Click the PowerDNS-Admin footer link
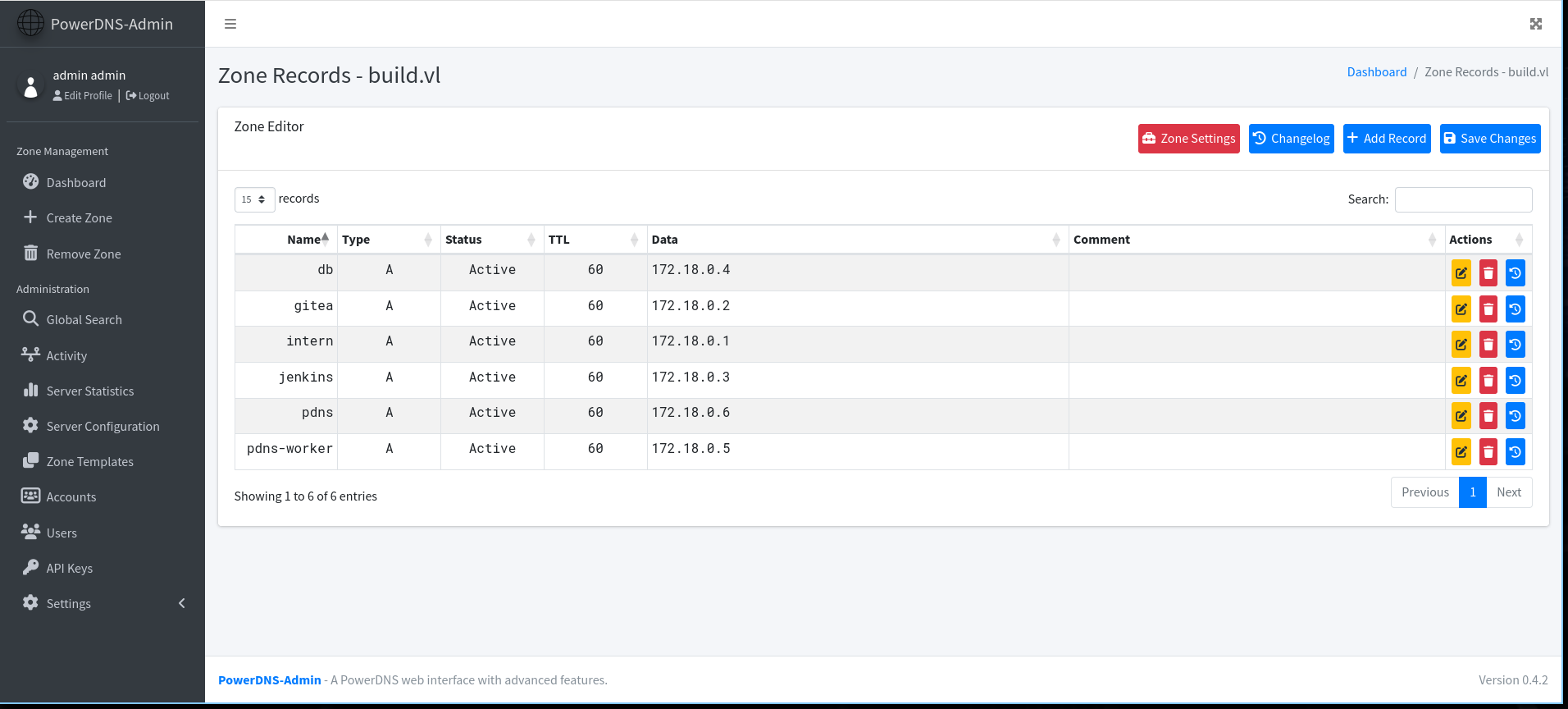The width and height of the screenshot is (1568, 709). (269, 680)
